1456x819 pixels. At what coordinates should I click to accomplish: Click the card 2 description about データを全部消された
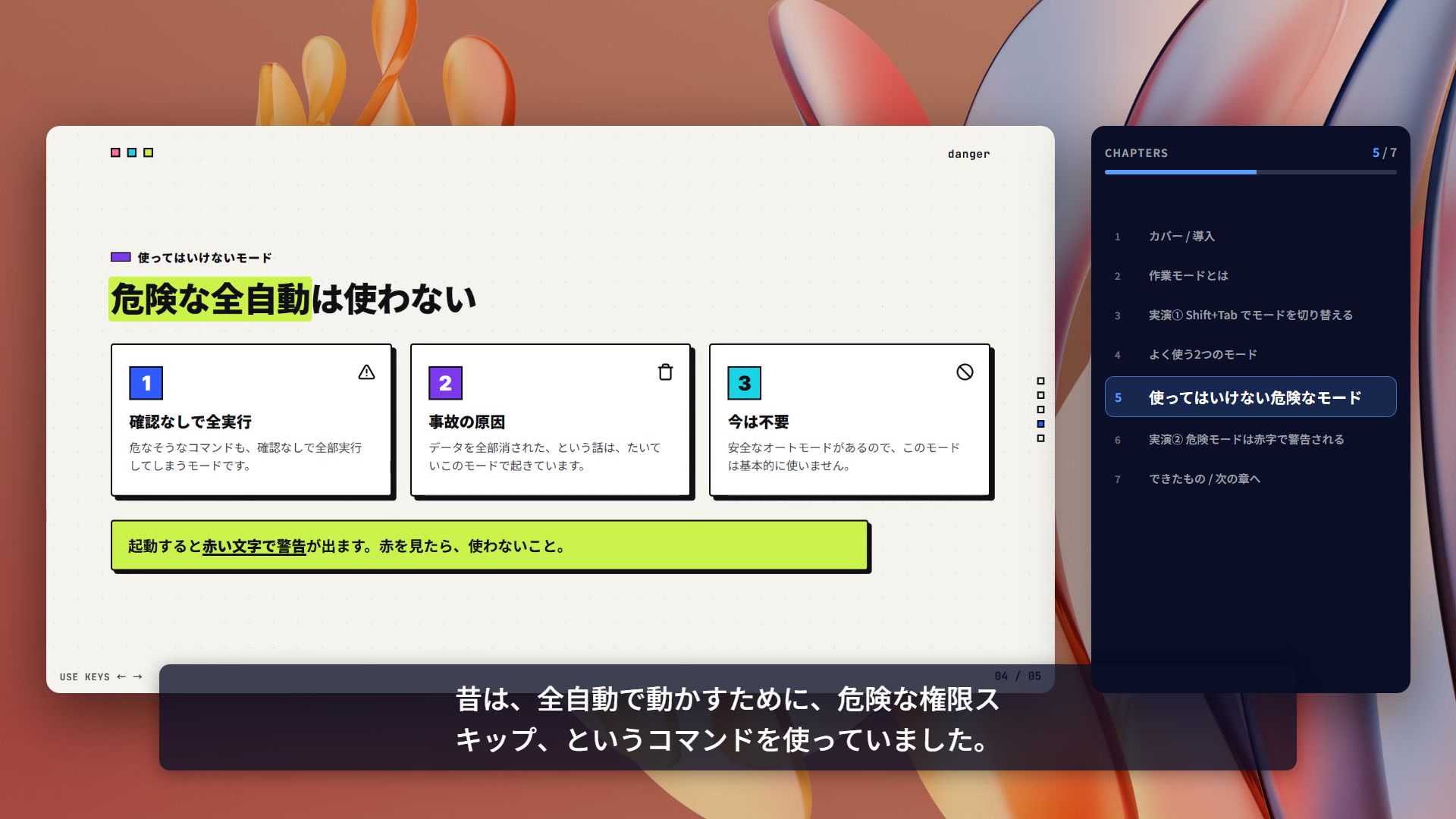click(x=544, y=457)
